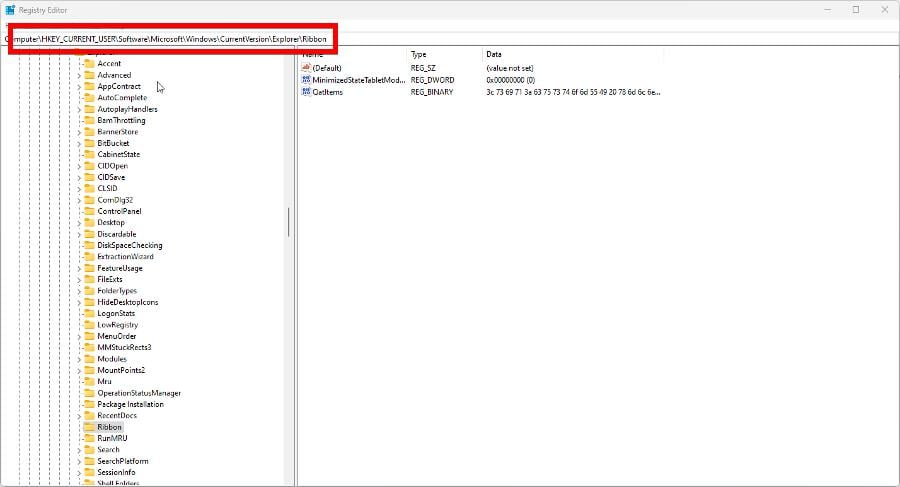Select the Package Installation folder icon
Screen dimensions: 900x487
89,404
